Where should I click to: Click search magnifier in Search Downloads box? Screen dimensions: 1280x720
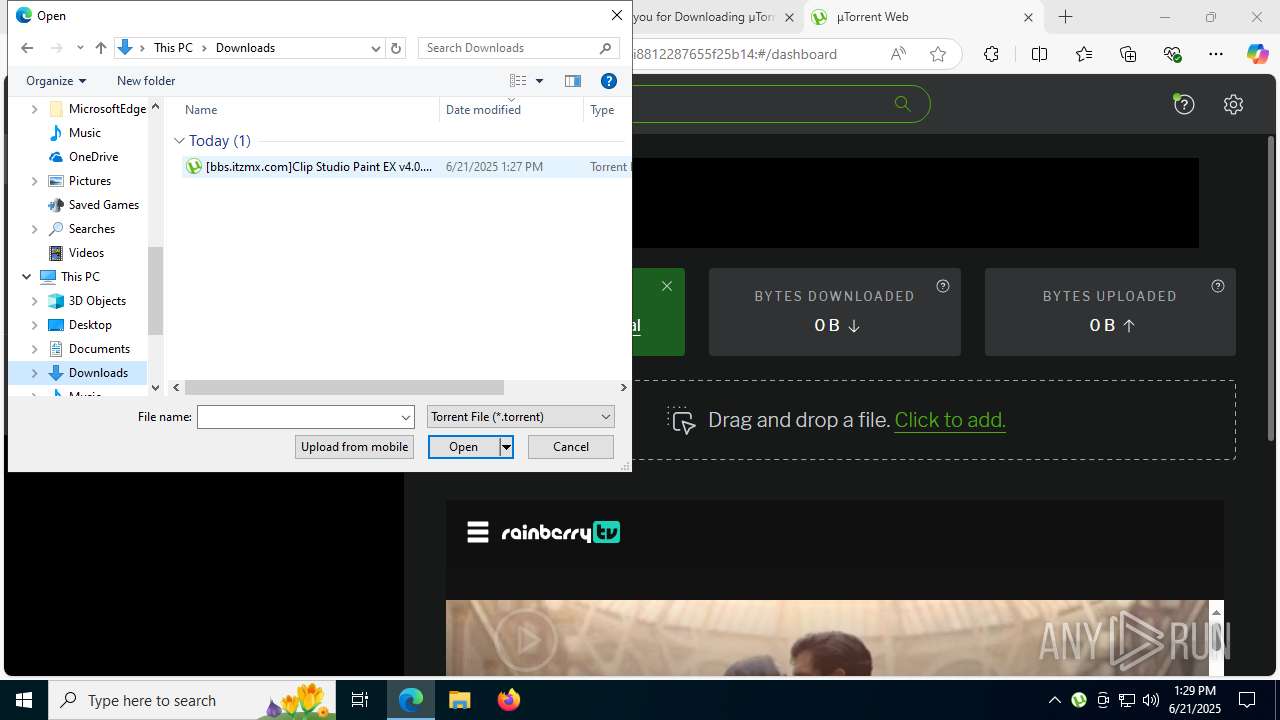click(x=605, y=48)
